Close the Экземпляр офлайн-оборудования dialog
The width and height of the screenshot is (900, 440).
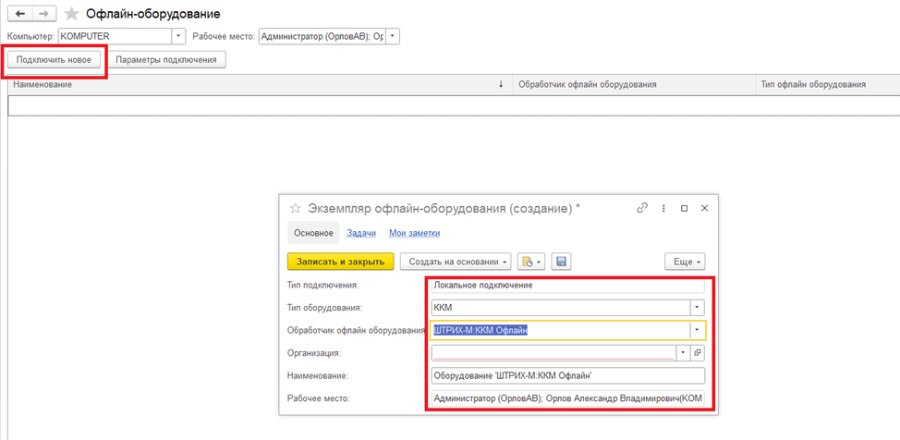click(705, 208)
